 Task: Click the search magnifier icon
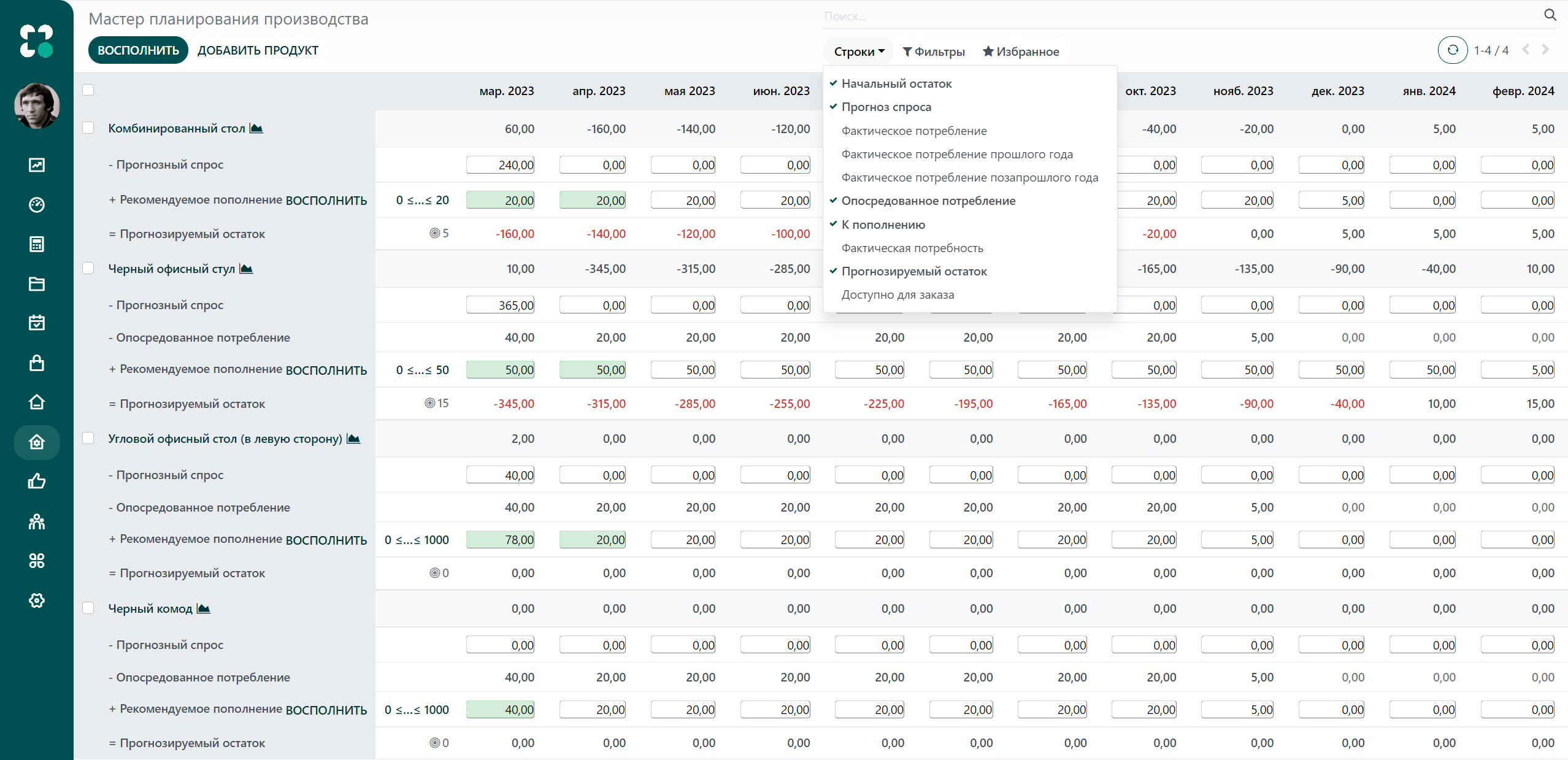[x=1550, y=15]
